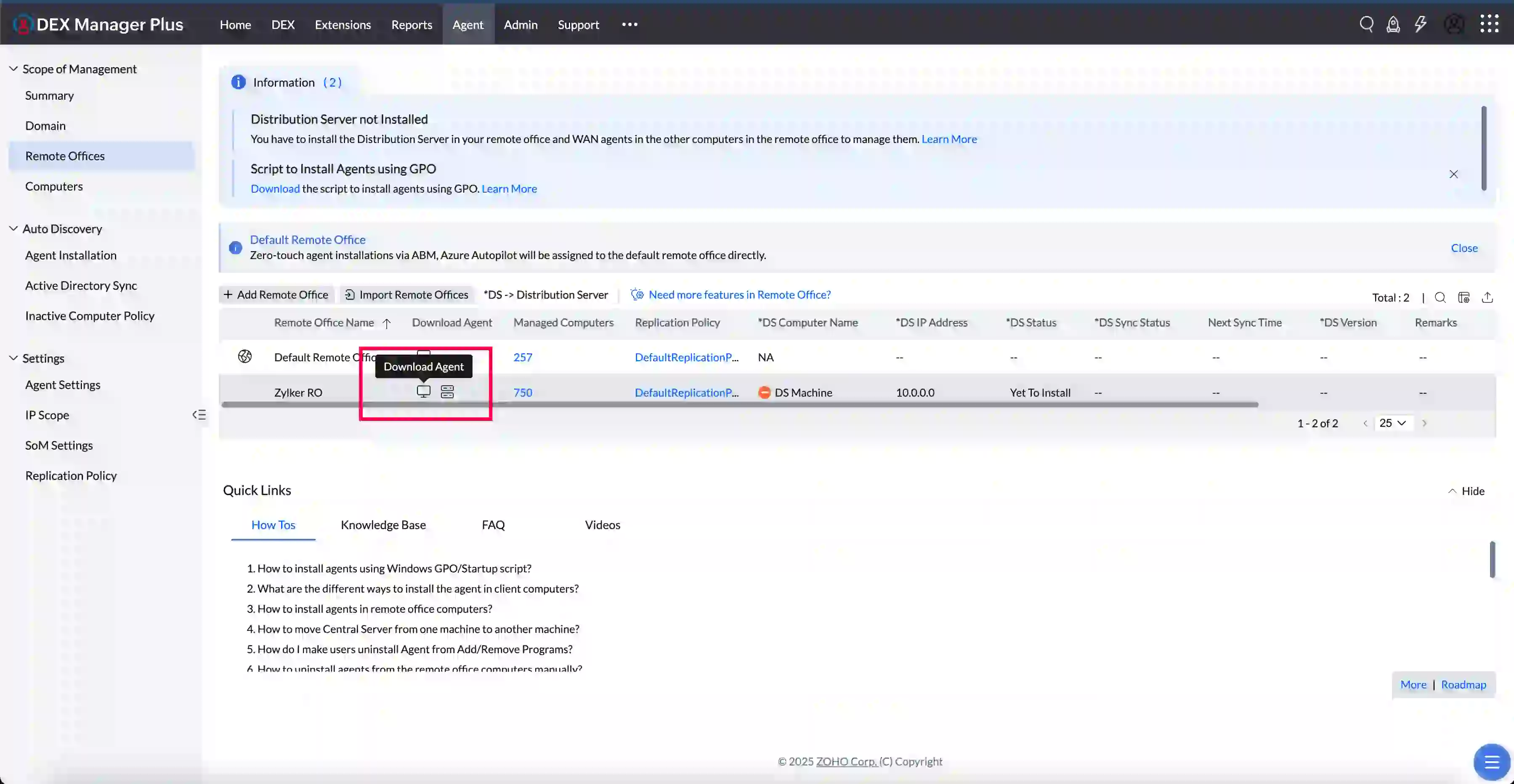The image size is (1514, 784).
Task: Open global search in the top bar
Action: tap(1366, 24)
